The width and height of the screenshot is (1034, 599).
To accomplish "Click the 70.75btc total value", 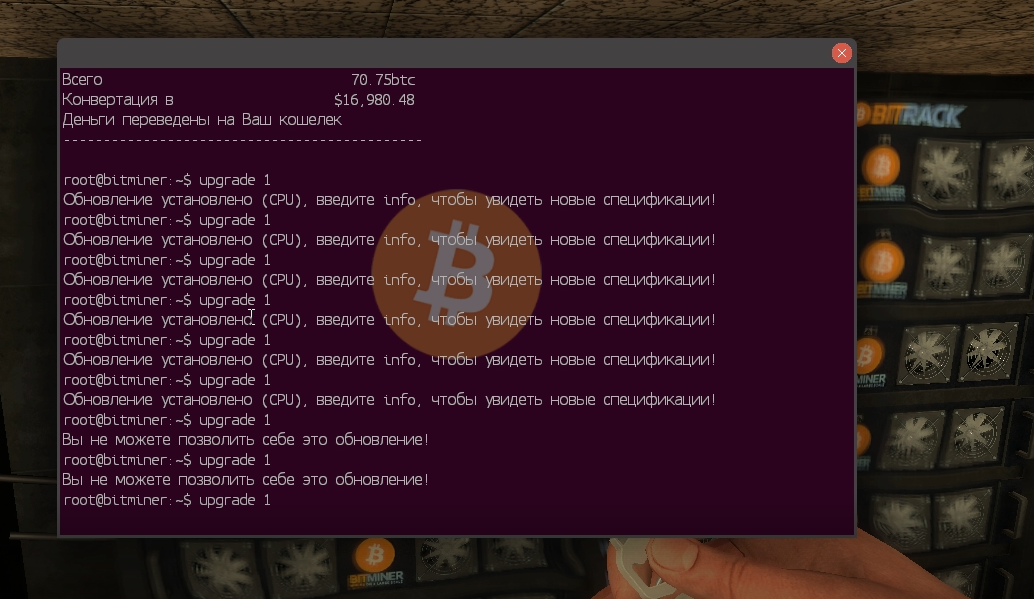I will [382, 80].
